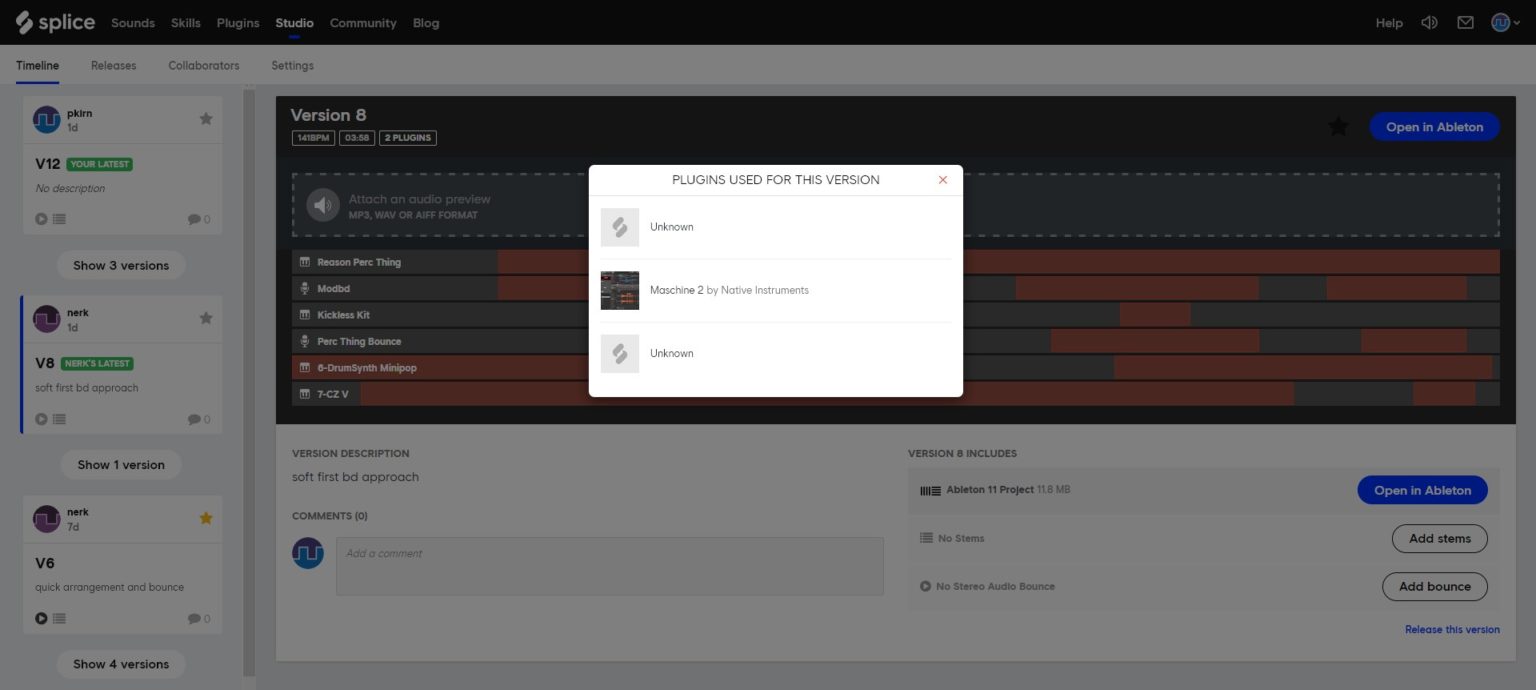Click the timeline sidebar scrollbar
1536x690 pixels.
tap(249, 380)
